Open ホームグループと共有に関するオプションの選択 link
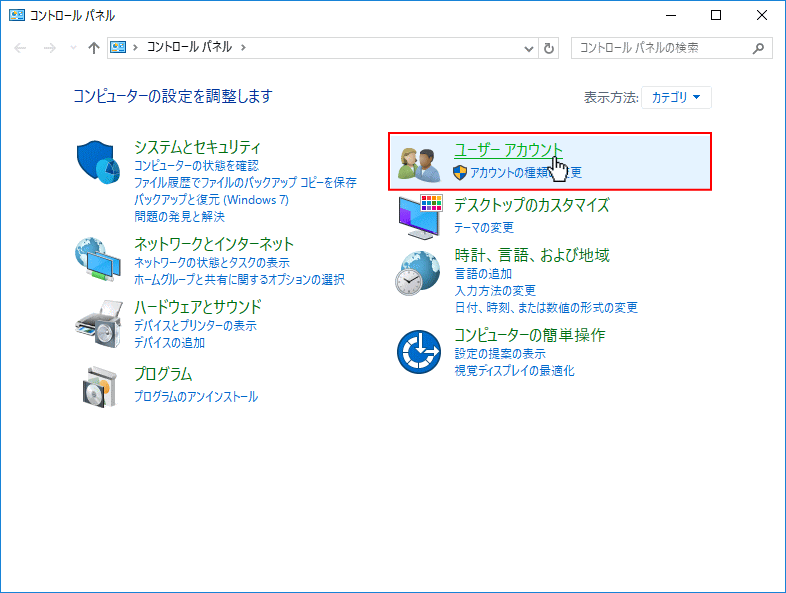 tap(239, 280)
